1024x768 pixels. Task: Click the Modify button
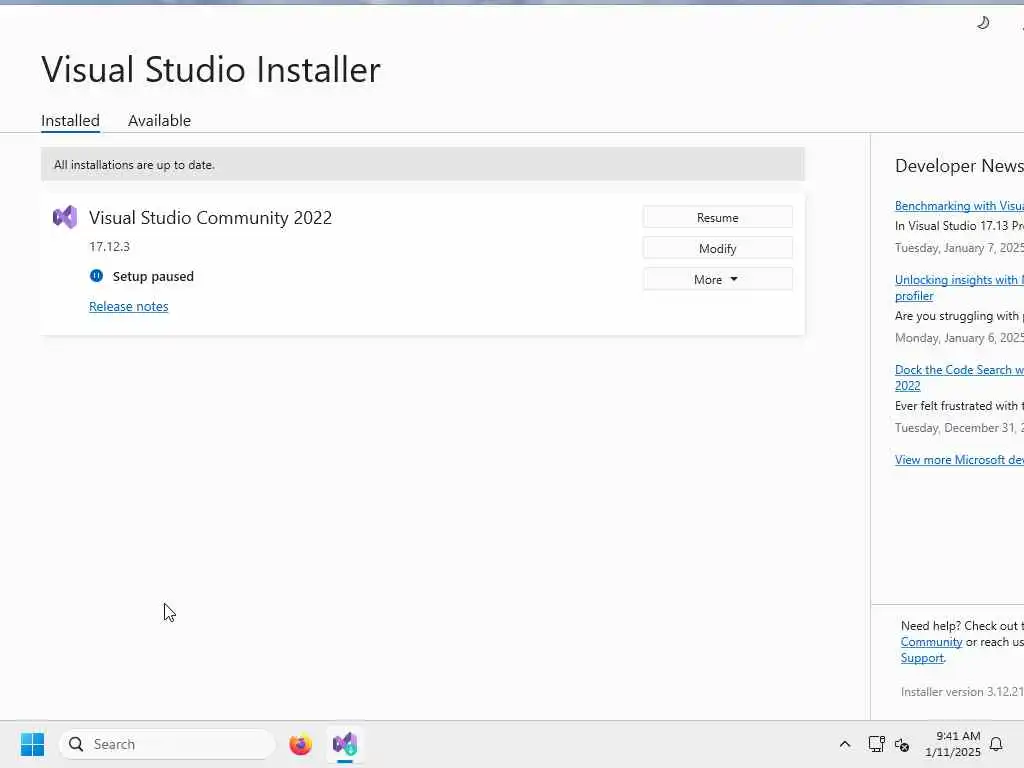pos(718,248)
